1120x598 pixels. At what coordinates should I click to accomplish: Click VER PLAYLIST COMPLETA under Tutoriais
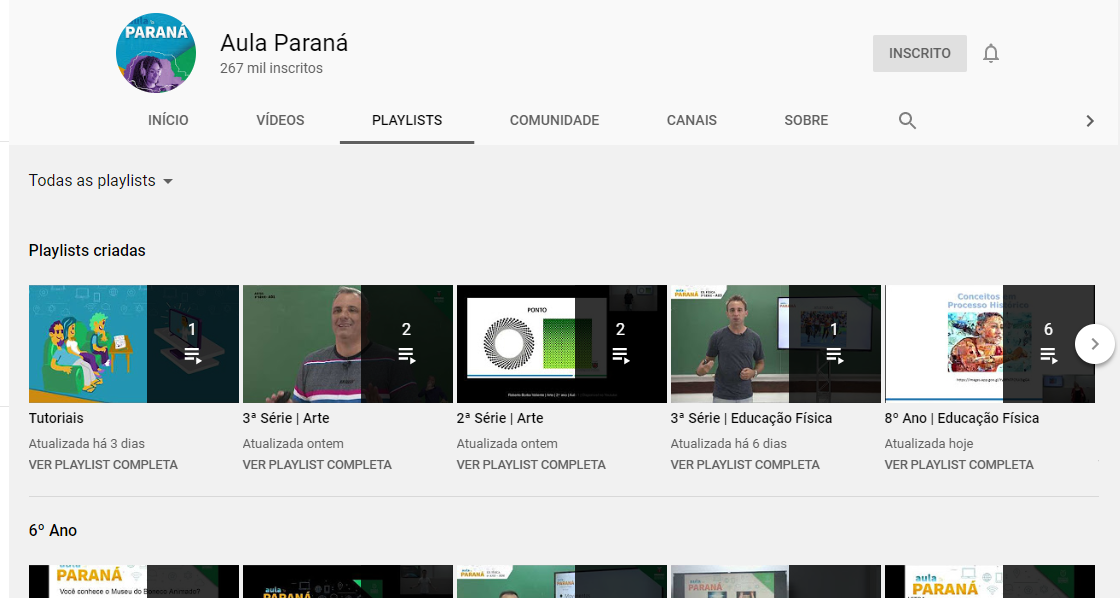click(103, 465)
